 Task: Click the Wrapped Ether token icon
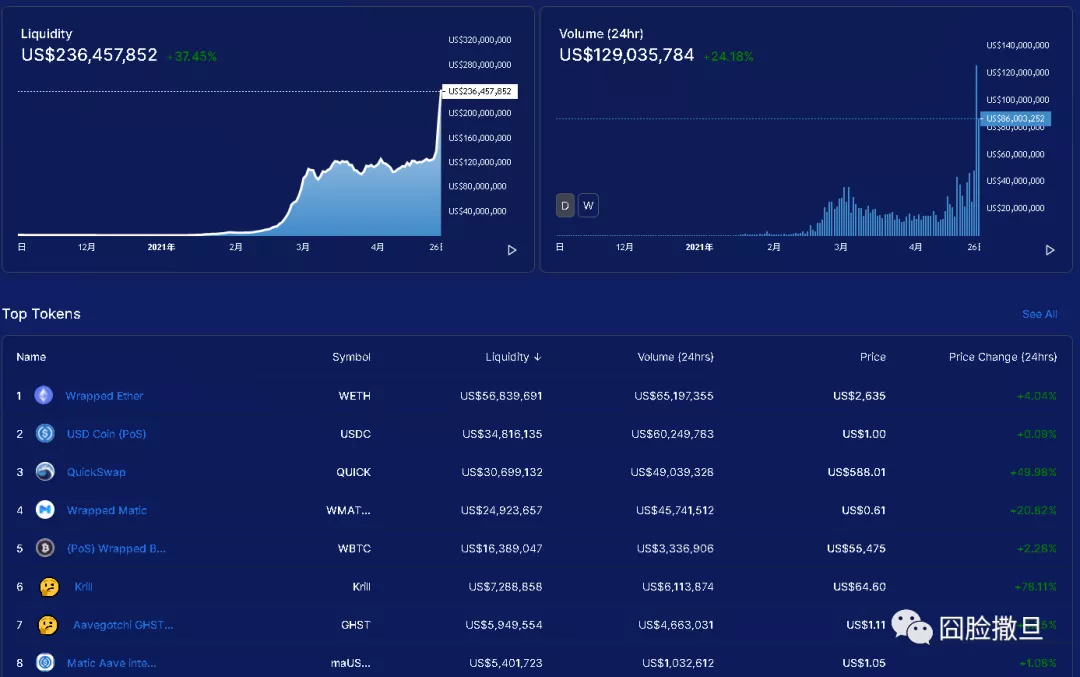coord(44,395)
